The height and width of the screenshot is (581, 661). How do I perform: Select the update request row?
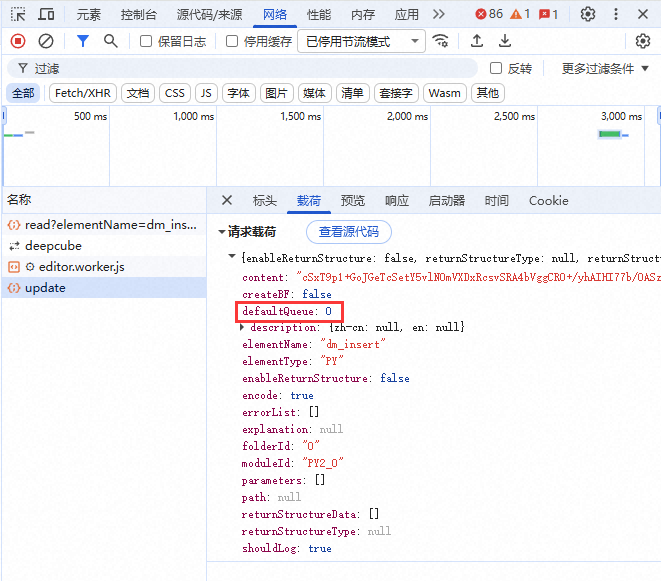click(104, 288)
